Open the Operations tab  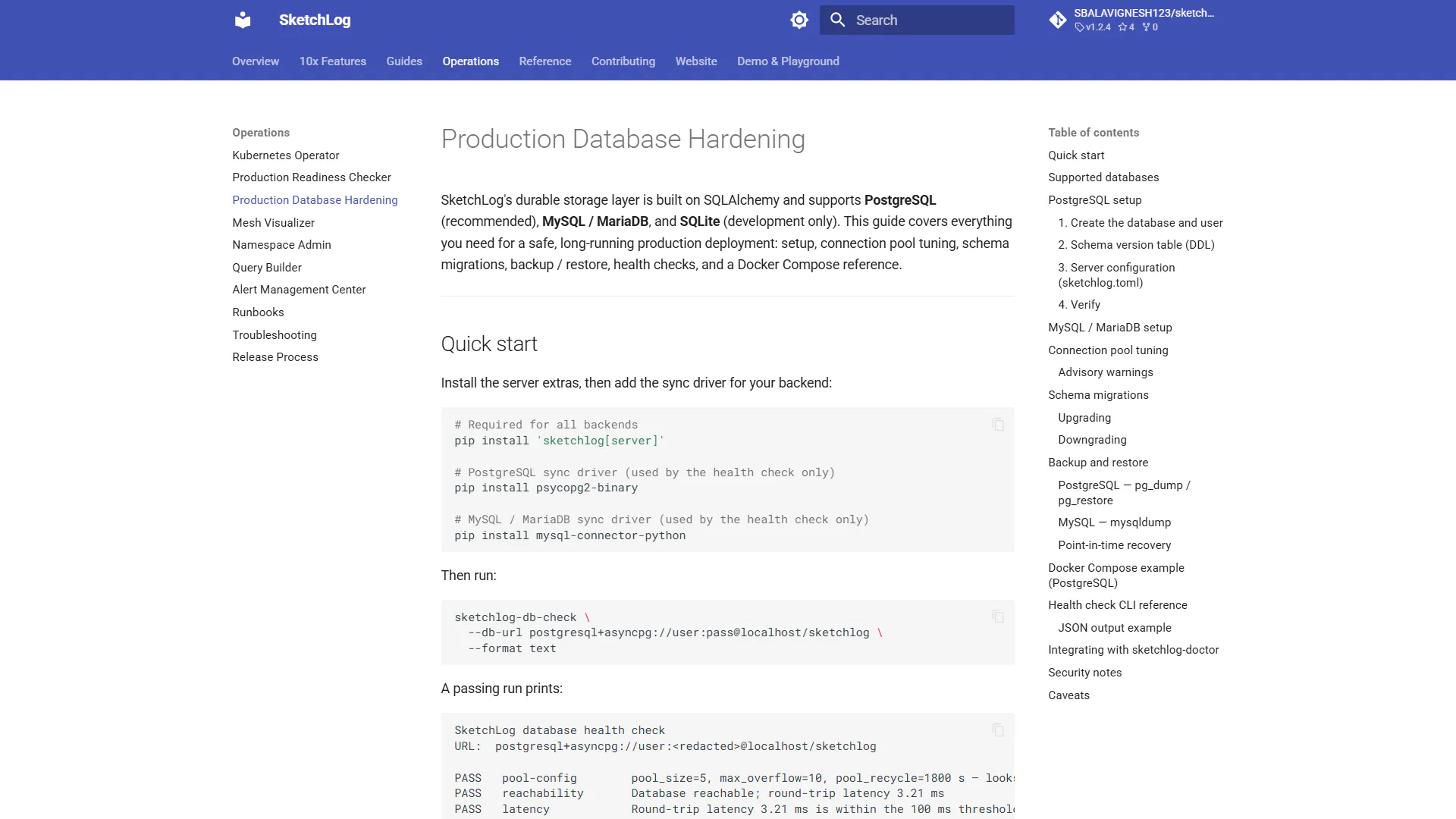point(470,61)
